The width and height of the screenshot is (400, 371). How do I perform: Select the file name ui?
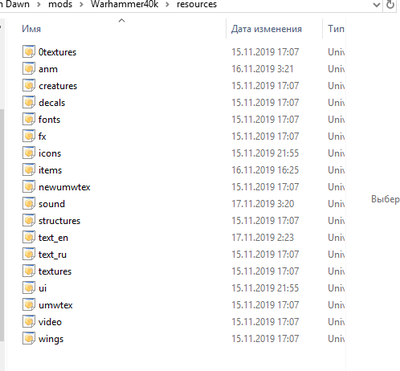point(43,288)
